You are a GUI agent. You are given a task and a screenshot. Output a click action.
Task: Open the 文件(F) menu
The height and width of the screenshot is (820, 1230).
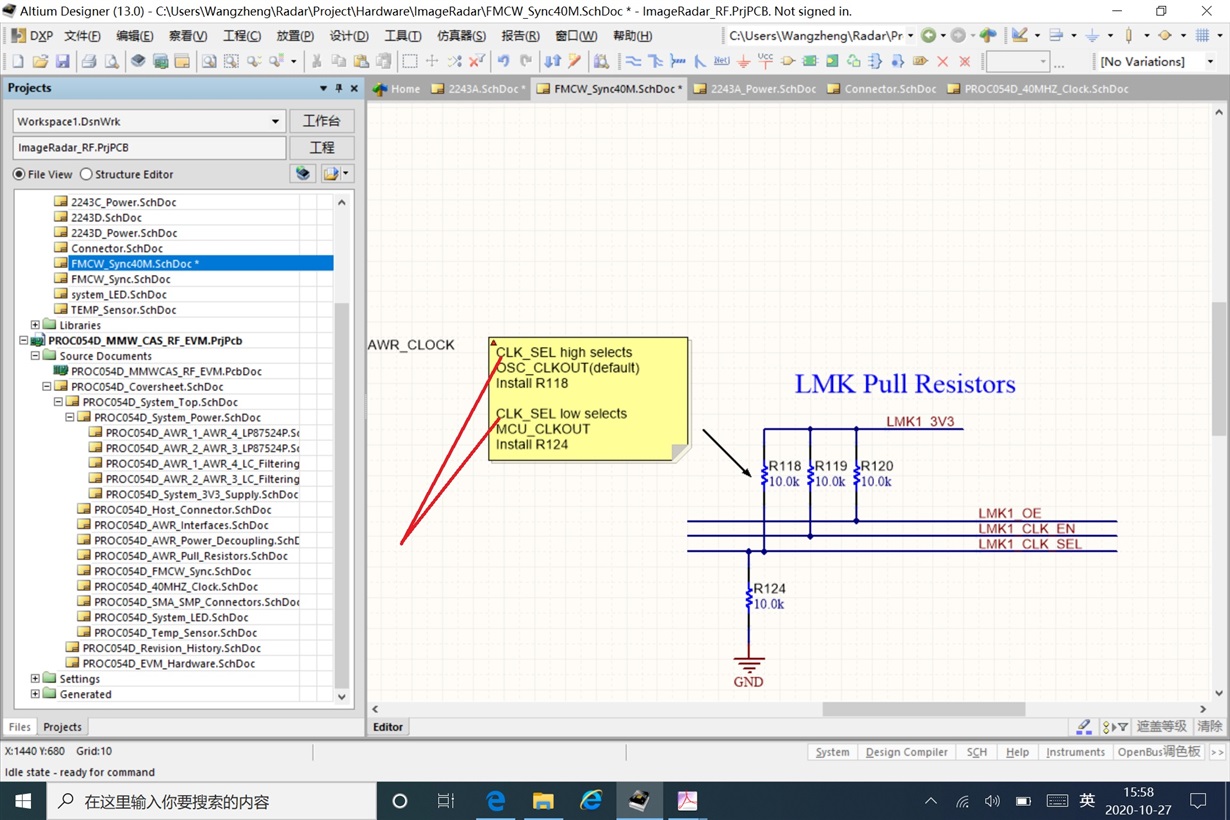point(82,35)
